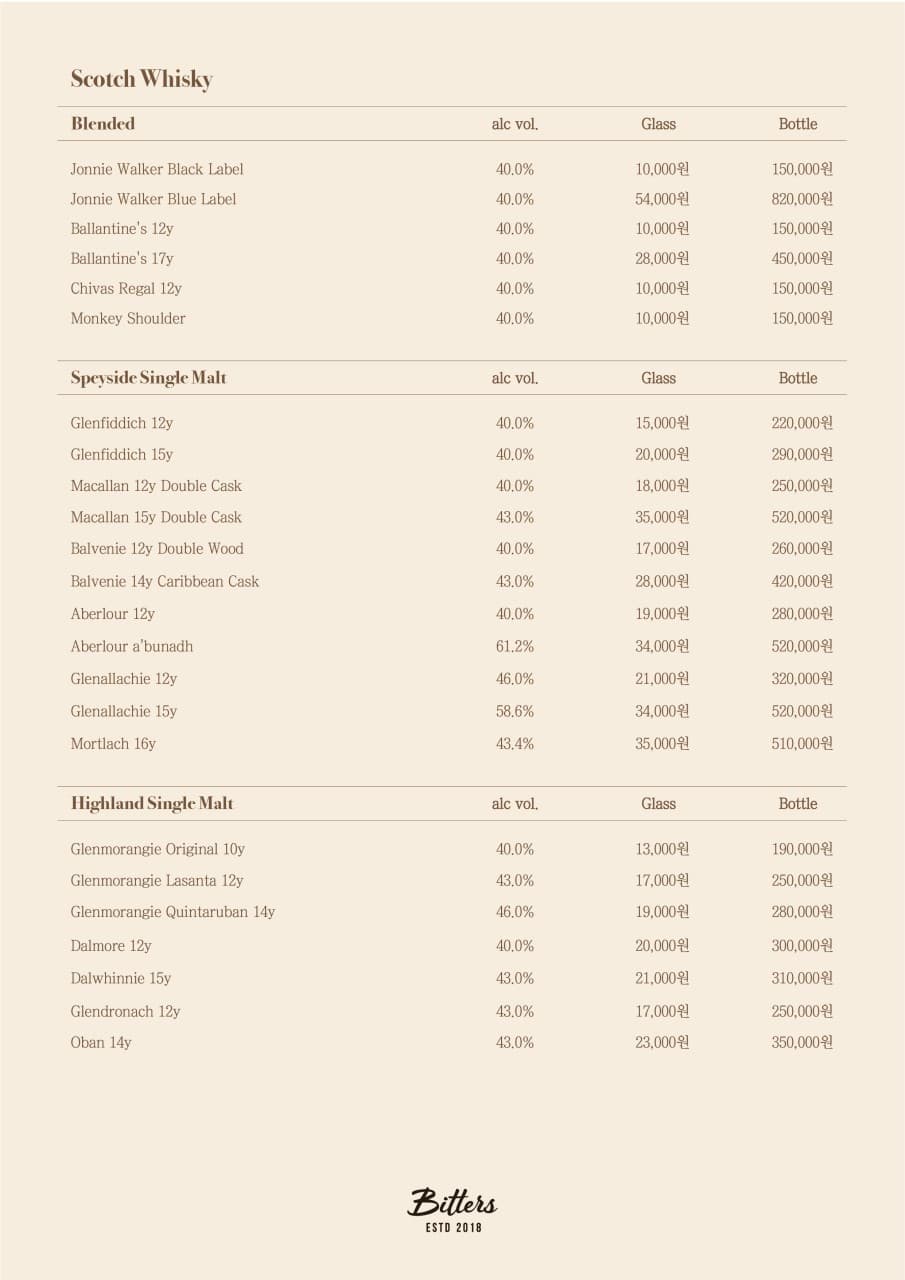The height and width of the screenshot is (1280, 905).
Task: Choose Macallan 15y Double Cask
Action: pyautogui.click(x=156, y=517)
